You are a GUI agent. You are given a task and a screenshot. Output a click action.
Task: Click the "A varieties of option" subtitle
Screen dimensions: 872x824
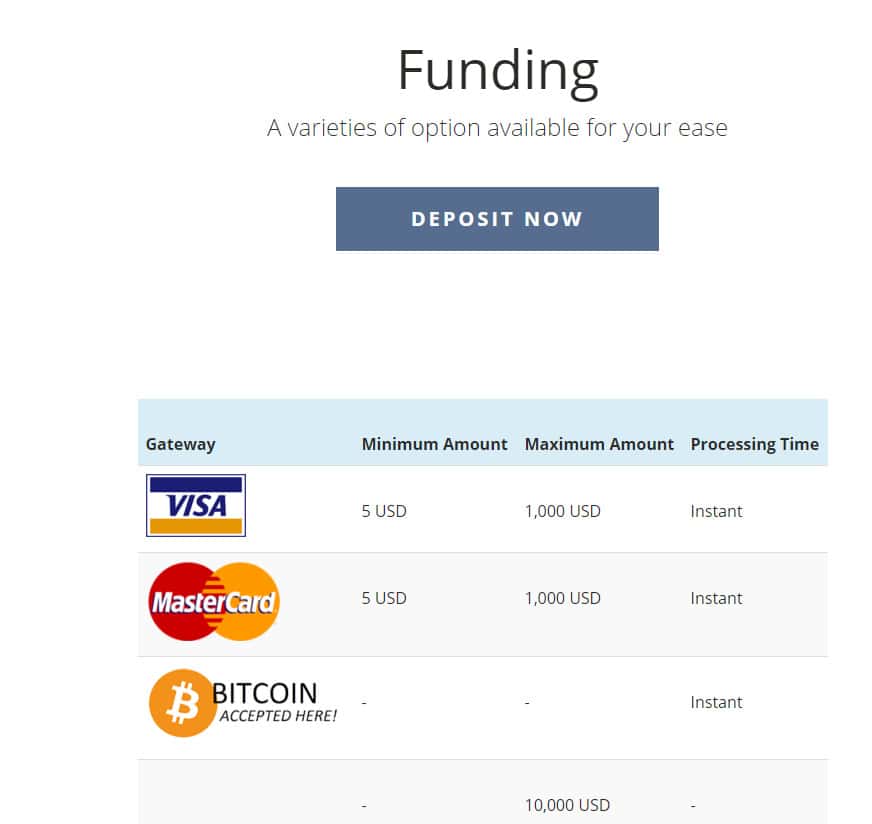pos(497,128)
